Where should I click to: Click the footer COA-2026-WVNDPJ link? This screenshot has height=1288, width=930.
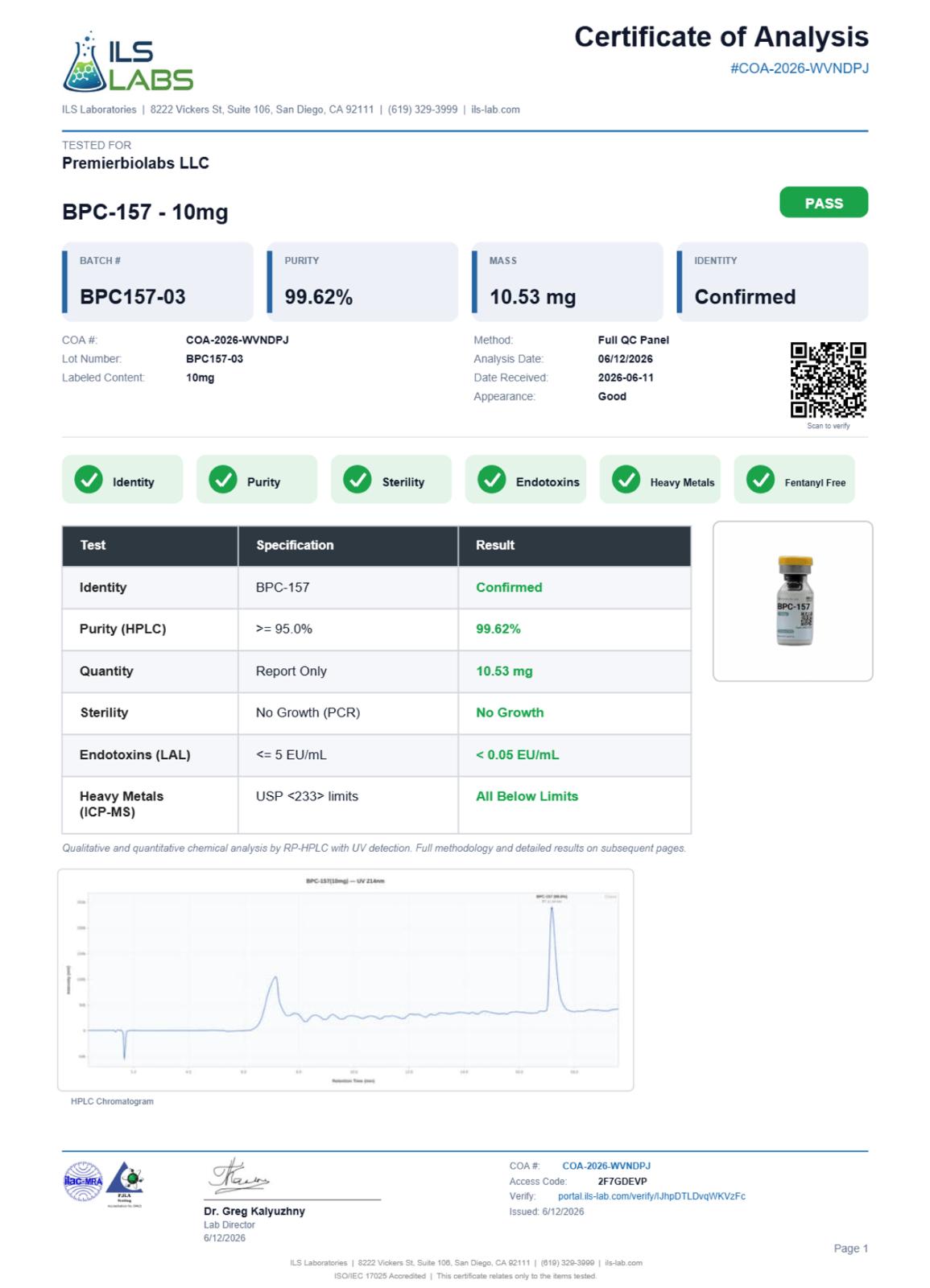[x=606, y=1166]
